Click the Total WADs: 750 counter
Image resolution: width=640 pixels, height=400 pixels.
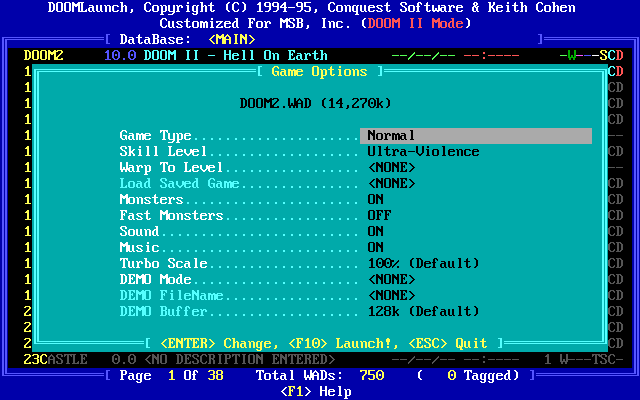(320, 375)
